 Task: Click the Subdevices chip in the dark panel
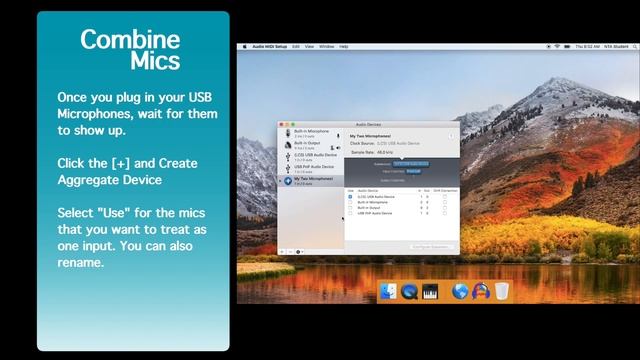click(x=411, y=164)
